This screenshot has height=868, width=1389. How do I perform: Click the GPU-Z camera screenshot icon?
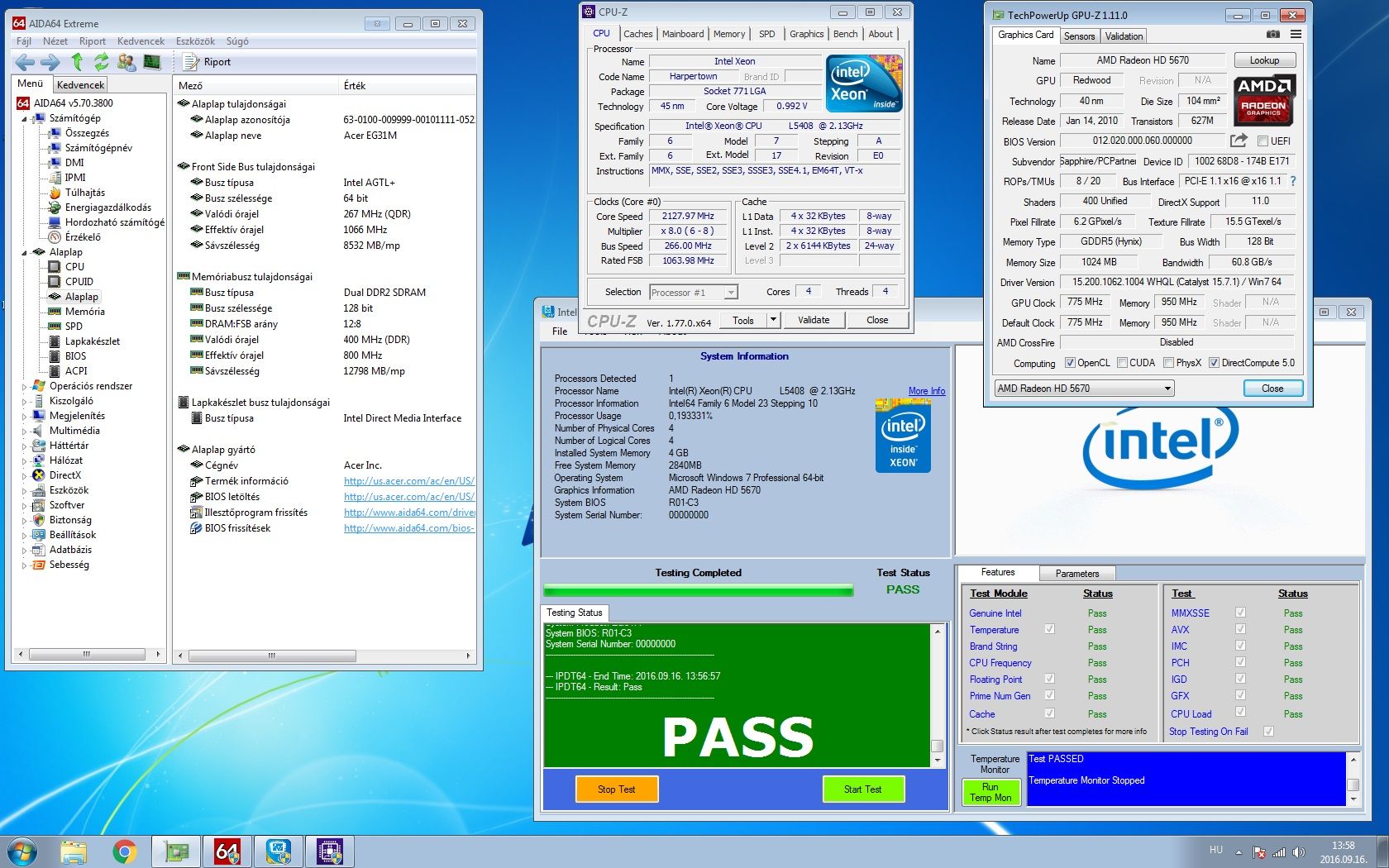(x=1272, y=35)
